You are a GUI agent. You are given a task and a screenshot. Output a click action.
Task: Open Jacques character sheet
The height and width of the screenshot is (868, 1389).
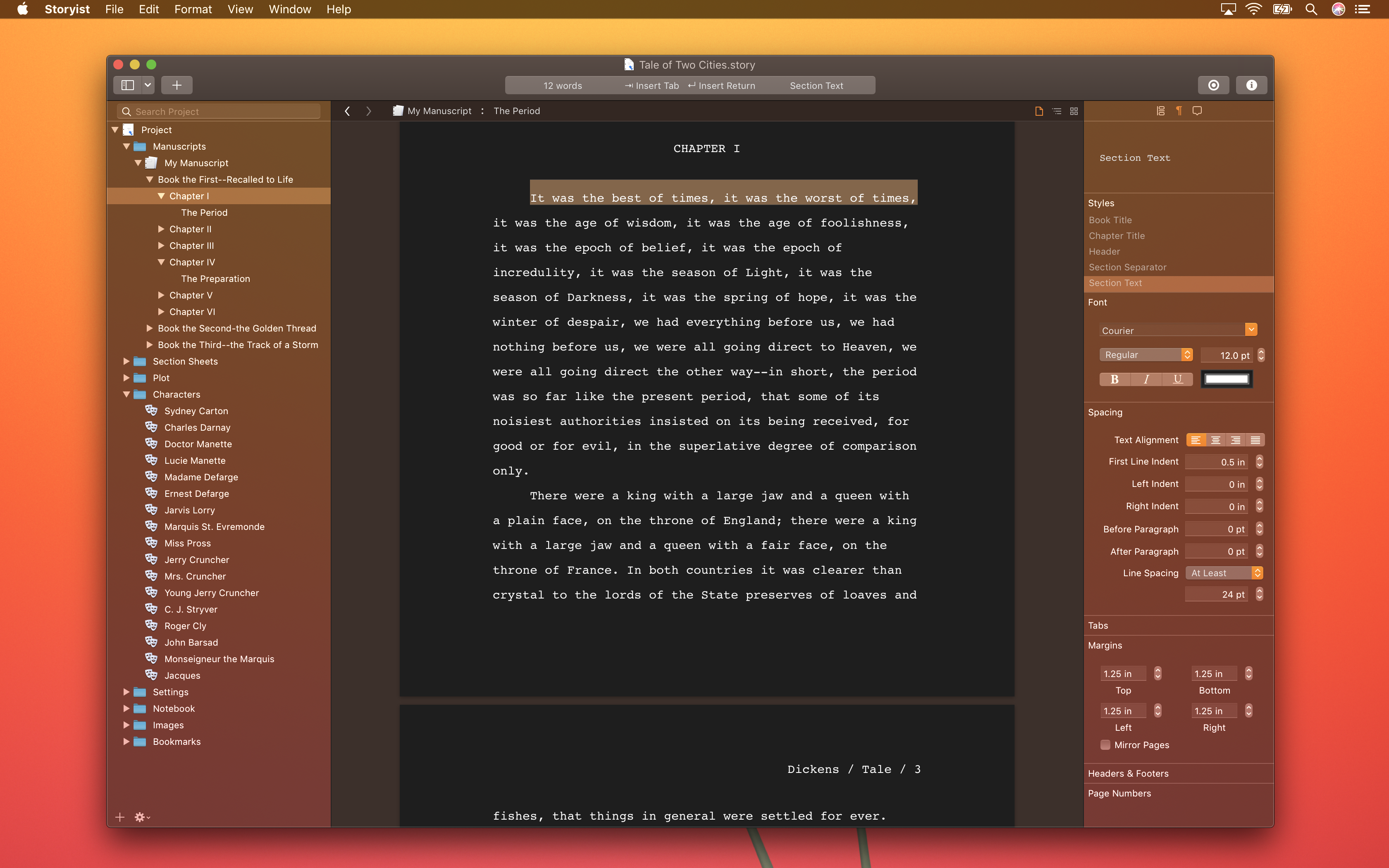[182, 676]
